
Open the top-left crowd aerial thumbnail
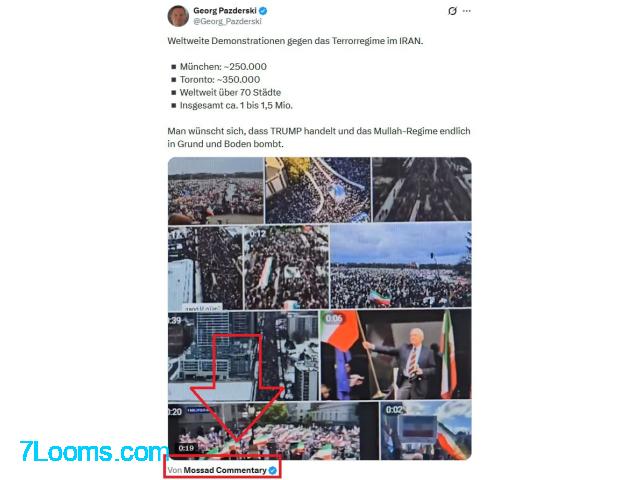[x=216, y=191]
